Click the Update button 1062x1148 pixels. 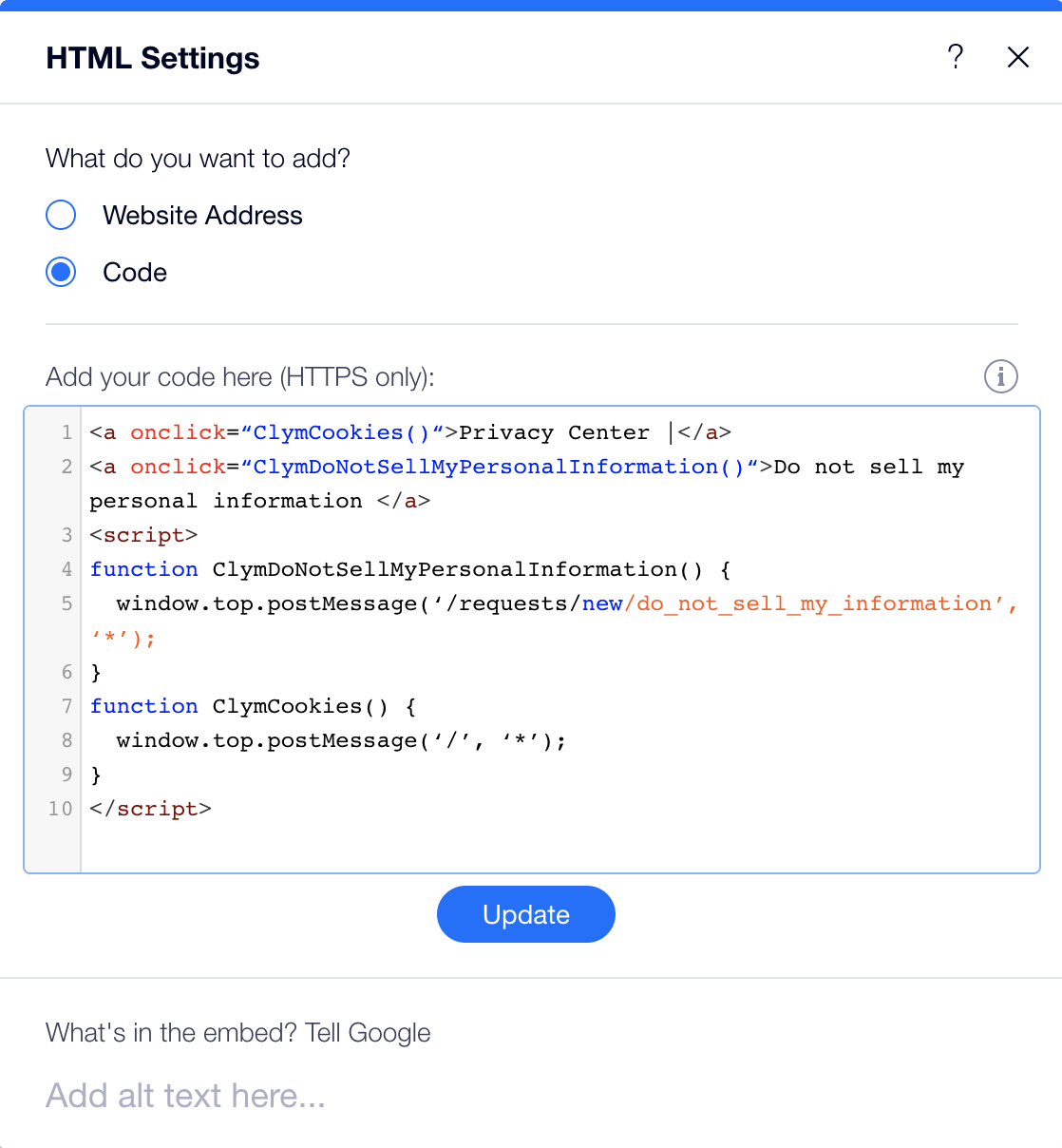pos(526,914)
